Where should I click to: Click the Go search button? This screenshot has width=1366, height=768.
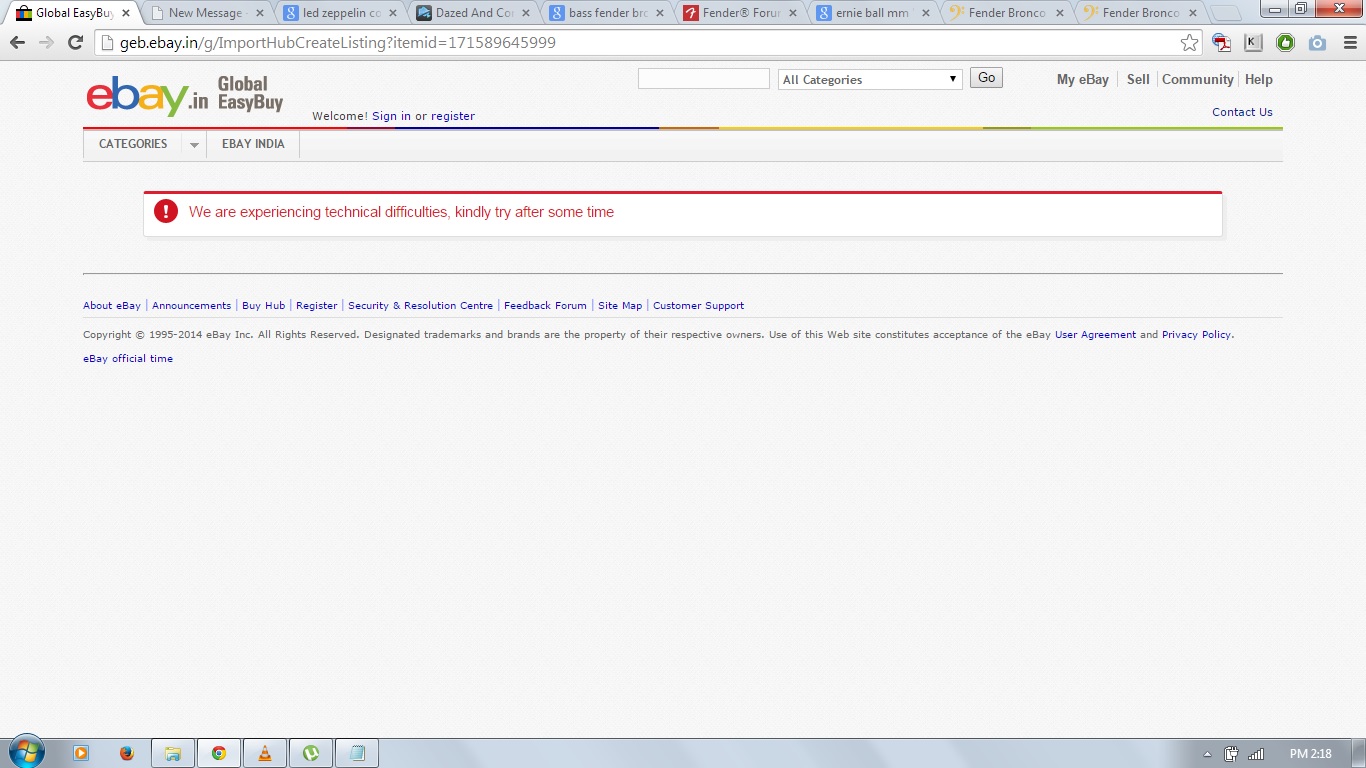[x=986, y=78]
